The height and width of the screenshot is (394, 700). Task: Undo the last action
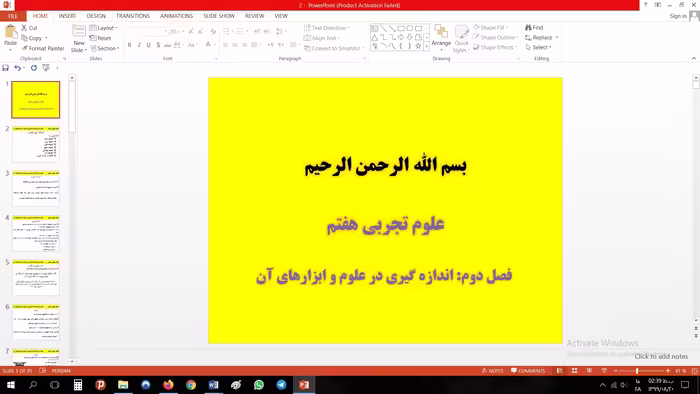(x=17, y=68)
